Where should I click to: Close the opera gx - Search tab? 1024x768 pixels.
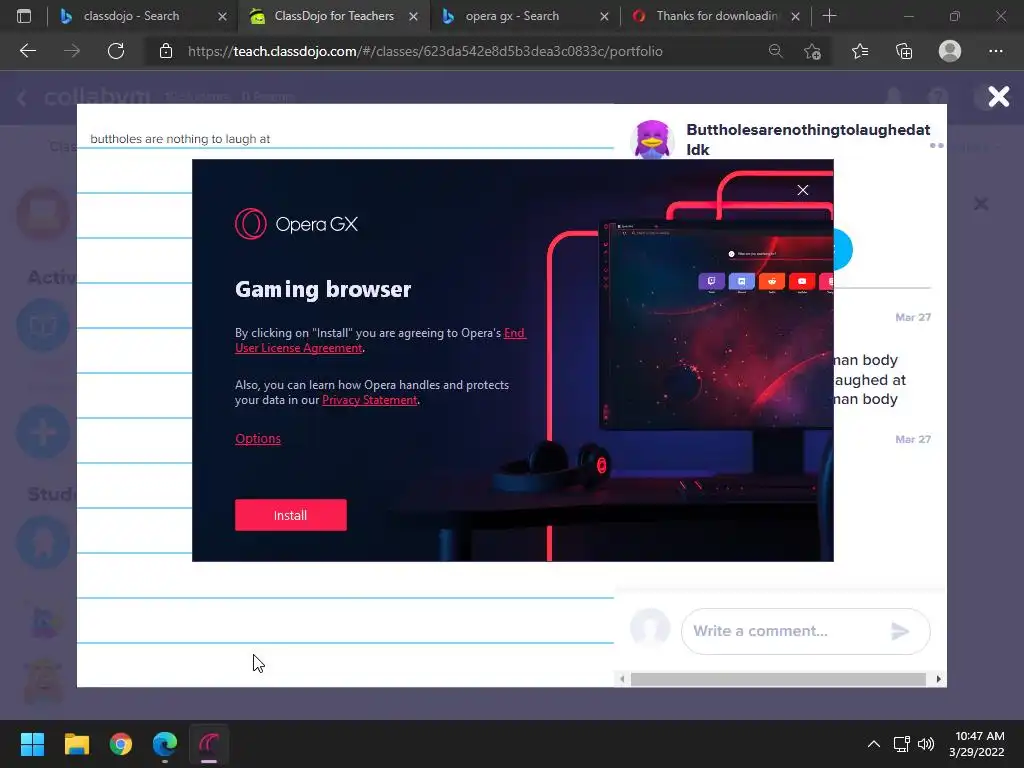click(x=604, y=16)
